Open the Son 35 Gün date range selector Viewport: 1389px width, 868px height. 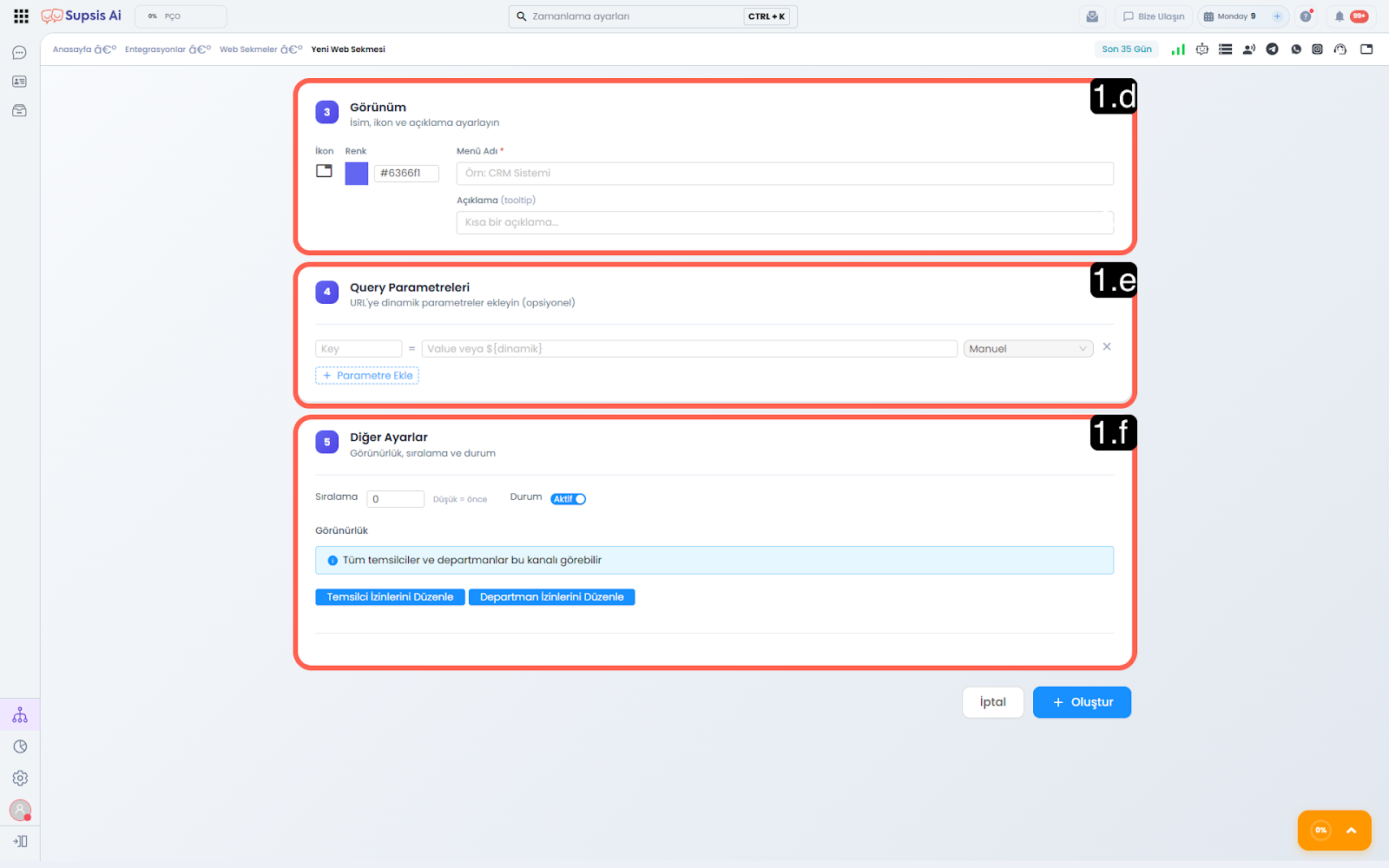(x=1126, y=49)
